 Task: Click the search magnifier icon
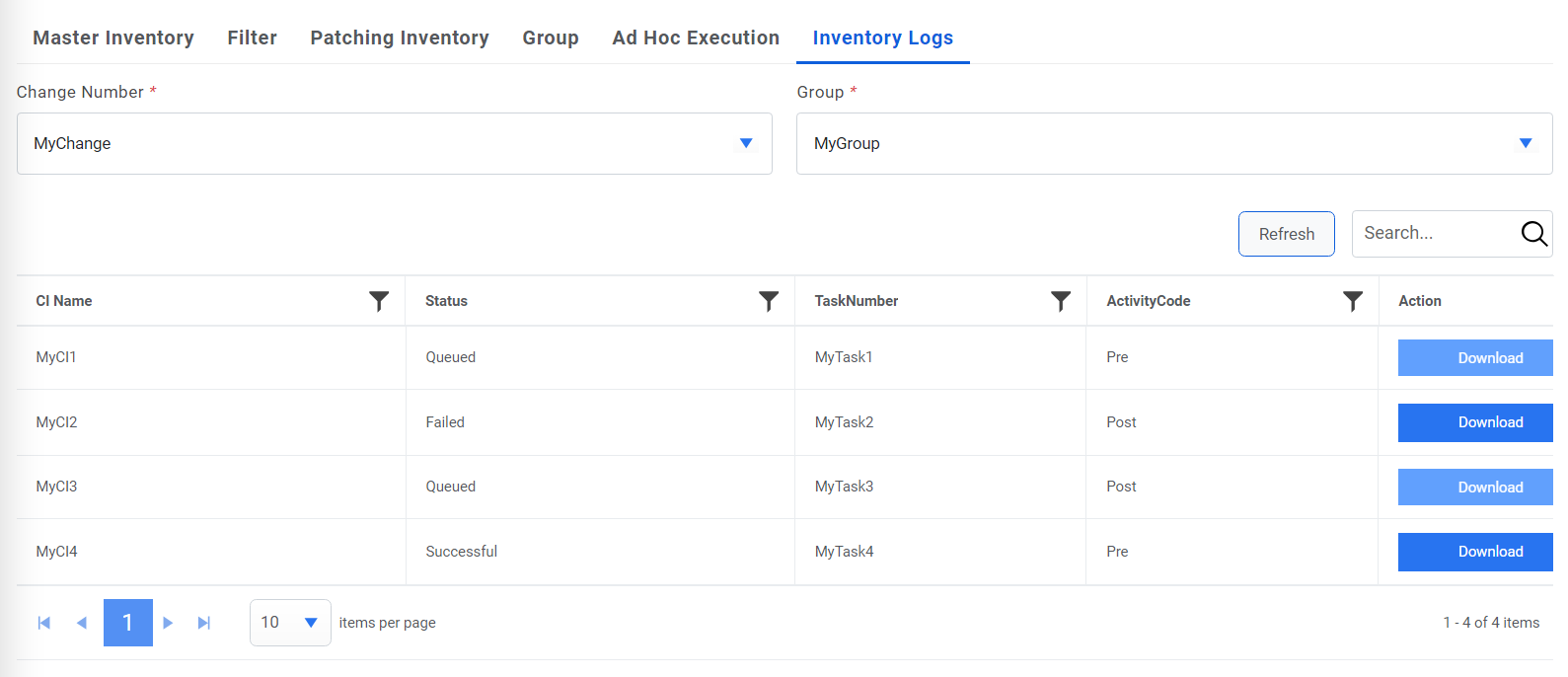(x=1533, y=234)
